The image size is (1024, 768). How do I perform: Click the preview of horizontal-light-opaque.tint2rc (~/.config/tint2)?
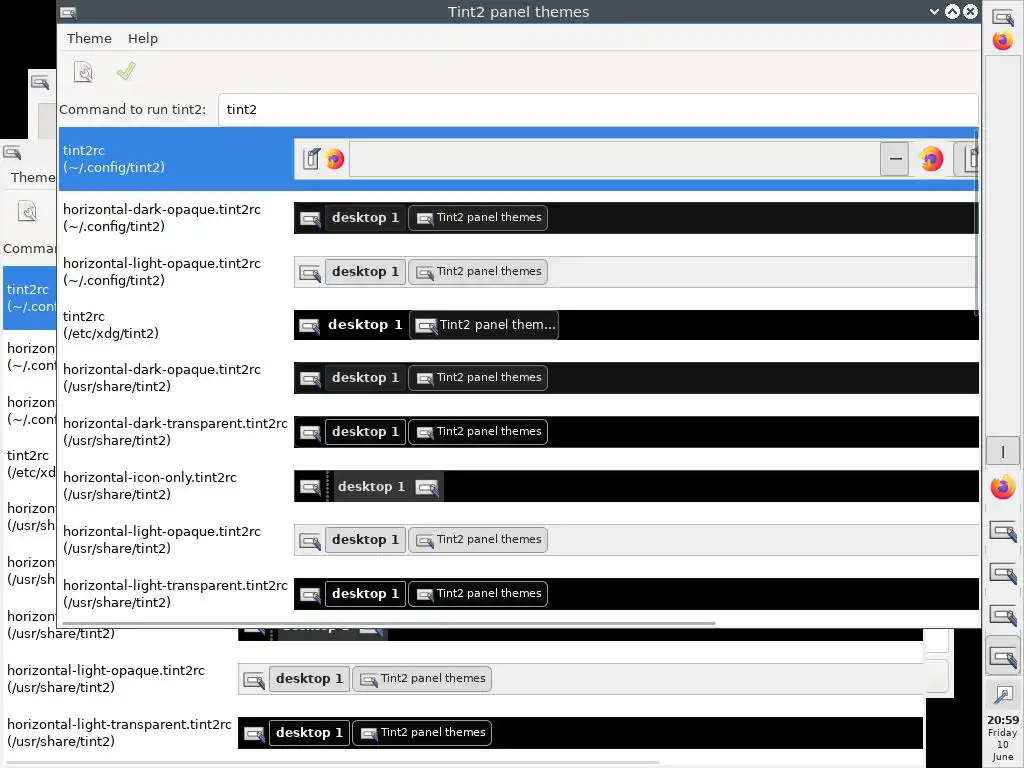pos(635,272)
